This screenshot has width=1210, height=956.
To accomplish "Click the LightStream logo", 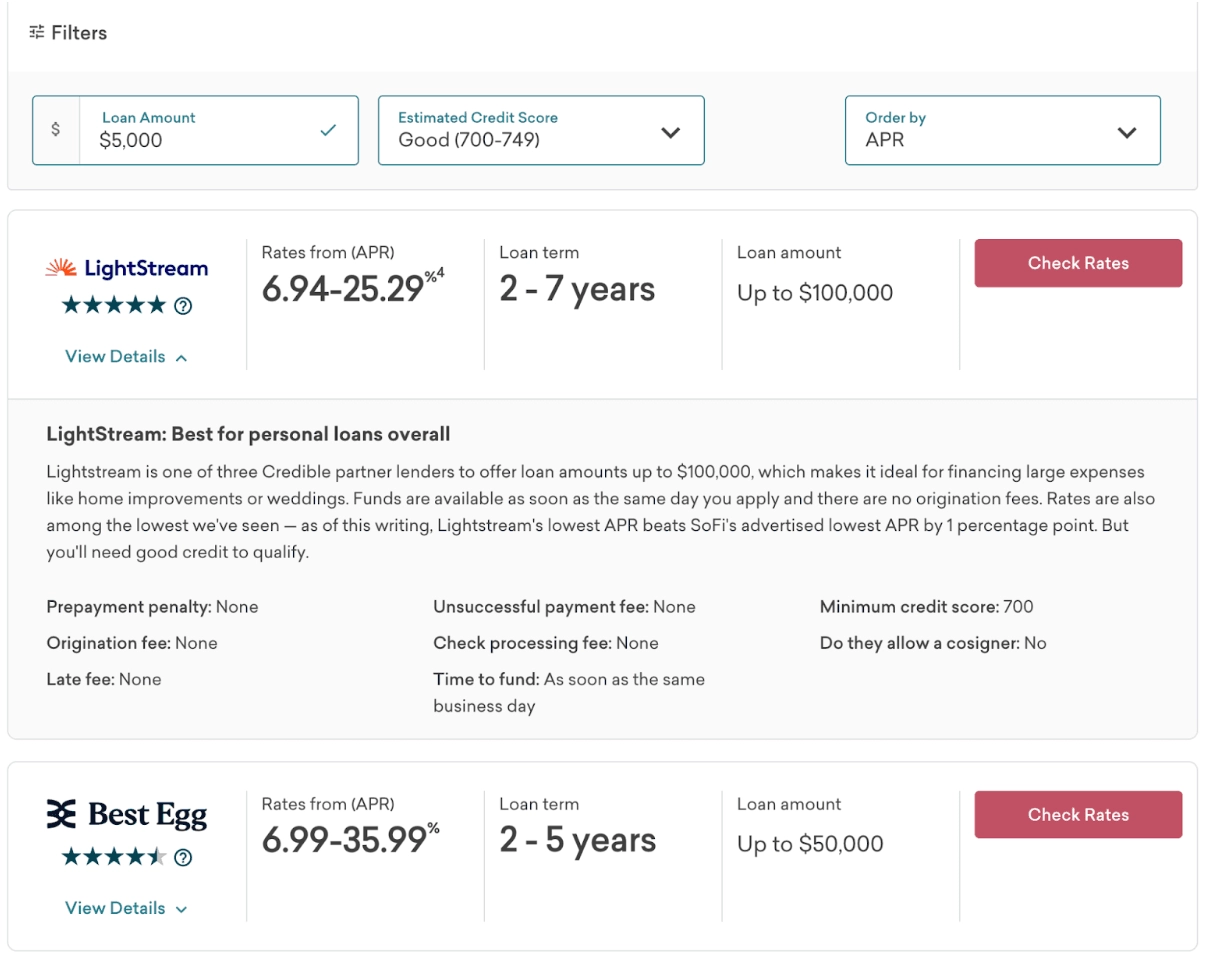I will pyautogui.click(x=127, y=268).
